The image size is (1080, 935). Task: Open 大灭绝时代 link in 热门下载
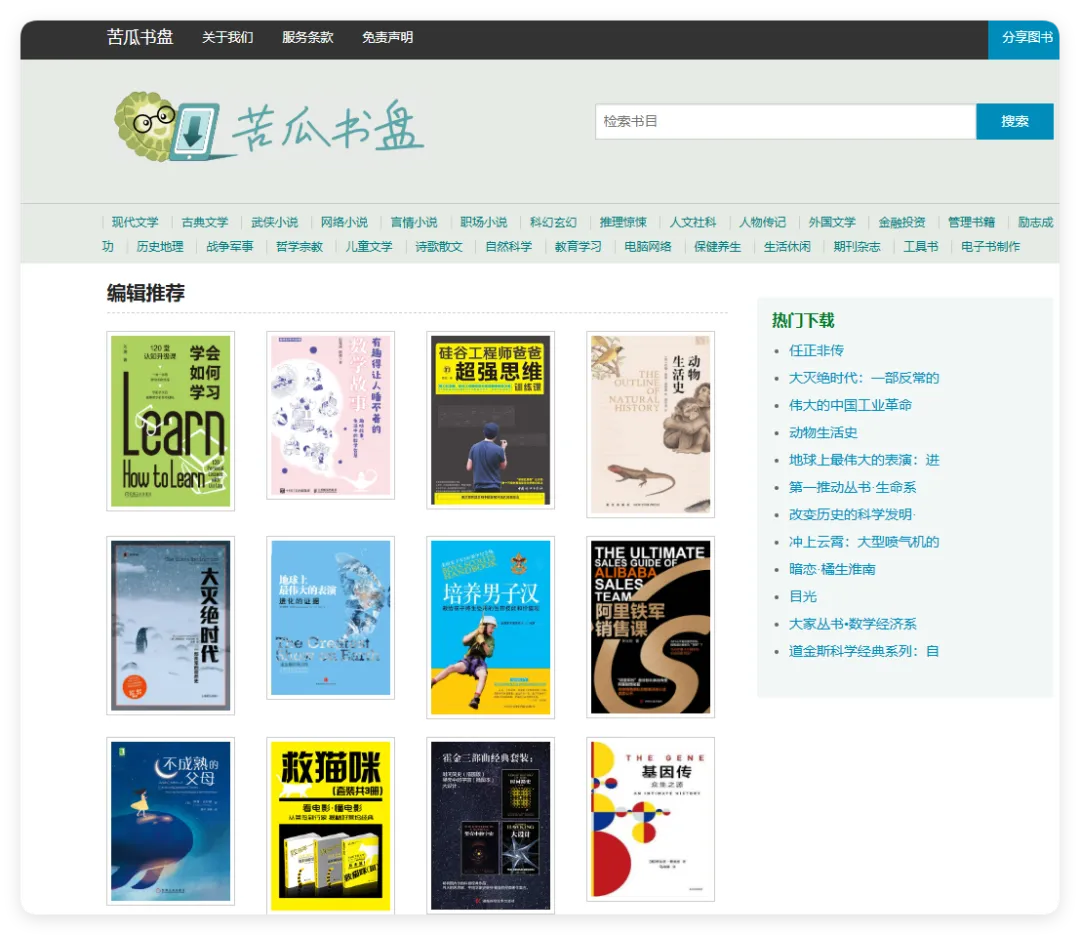tap(864, 378)
